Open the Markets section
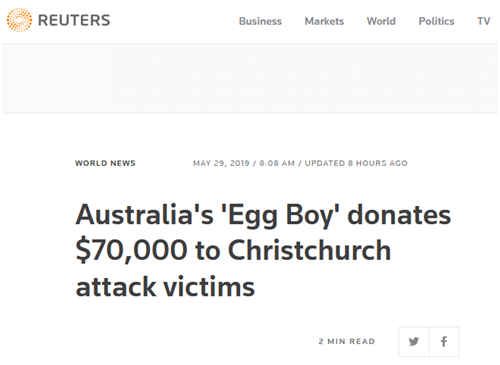 click(324, 21)
